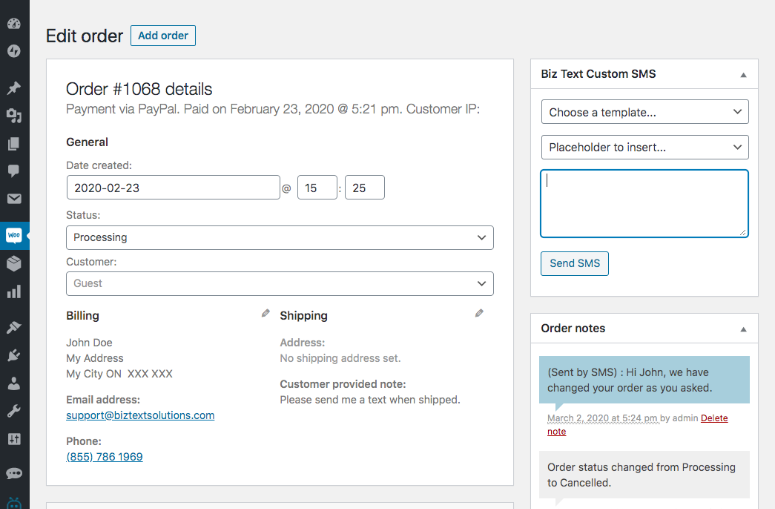Open Products box icon
775x509 pixels.
click(x=14, y=263)
